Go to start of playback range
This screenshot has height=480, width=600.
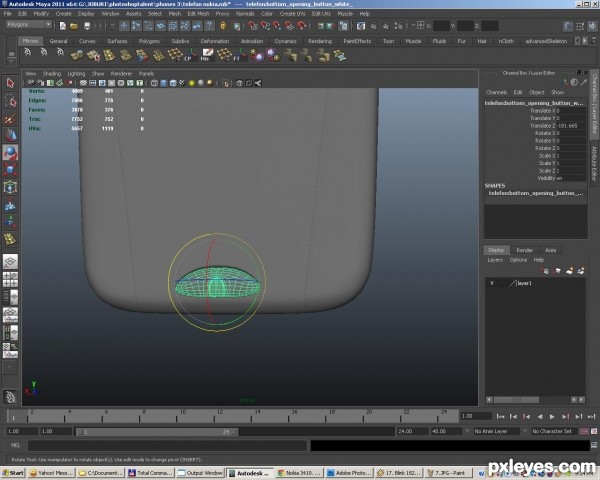click(x=500, y=416)
